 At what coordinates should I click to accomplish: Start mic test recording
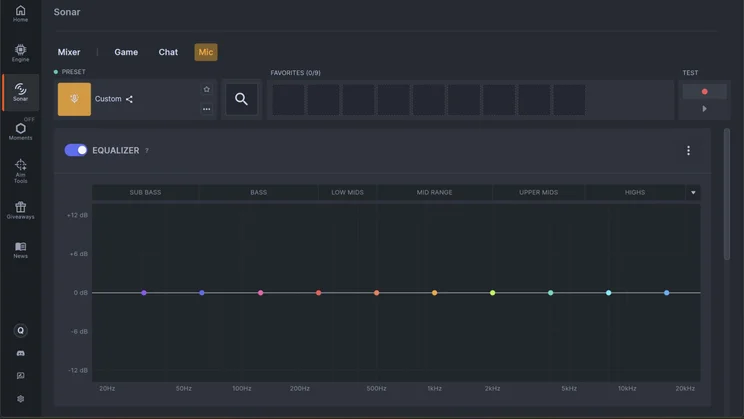click(x=705, y=92)
